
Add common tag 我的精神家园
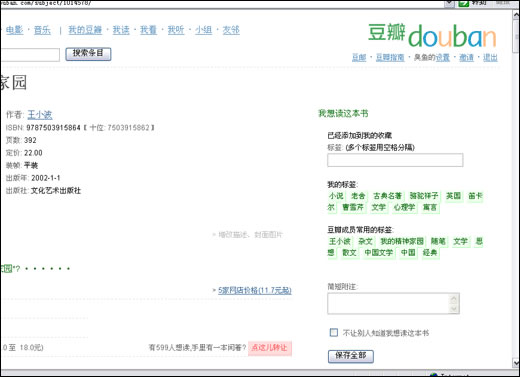tap(402, 241)
